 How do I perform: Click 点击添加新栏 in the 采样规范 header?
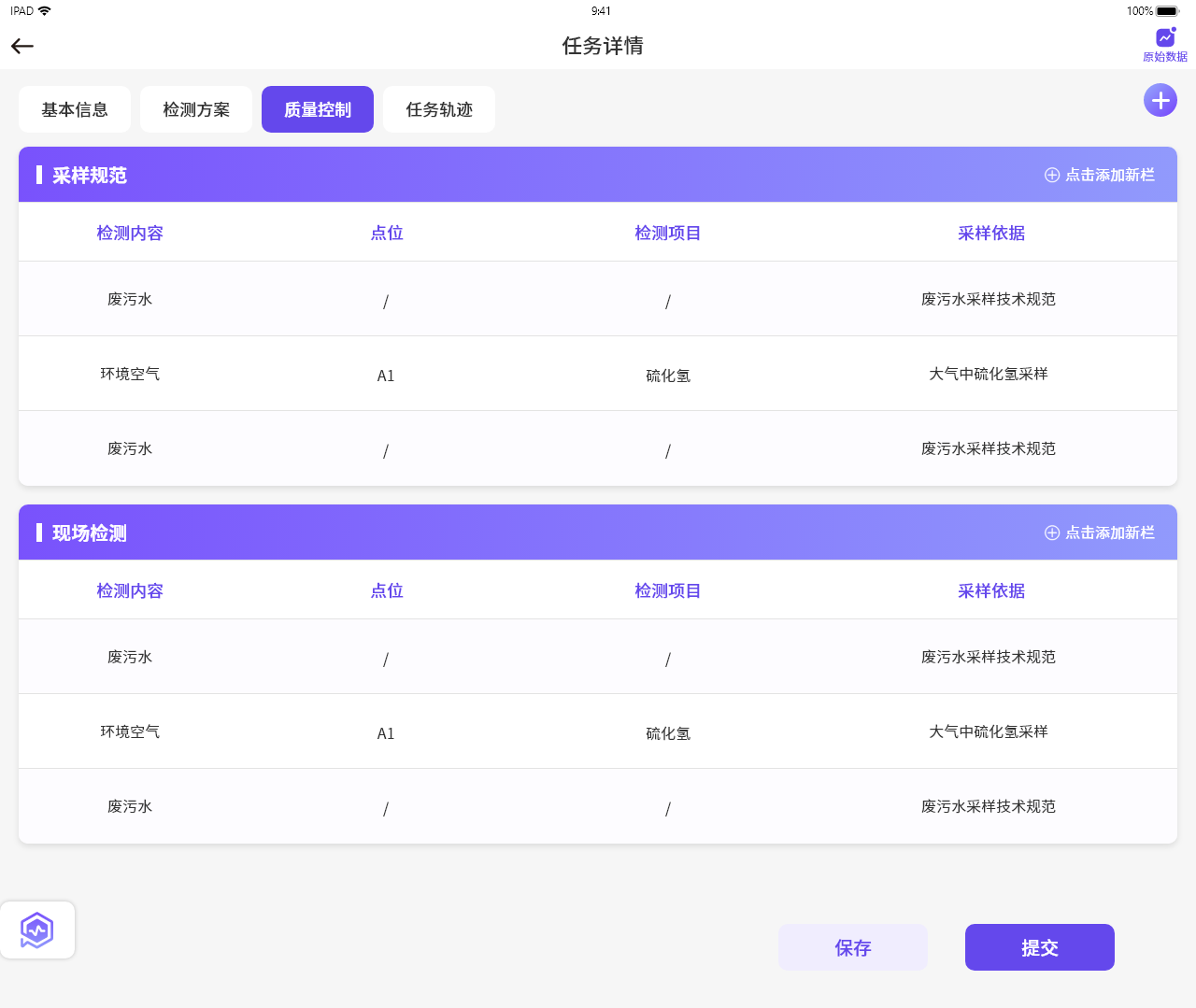tap(1100, 175)
